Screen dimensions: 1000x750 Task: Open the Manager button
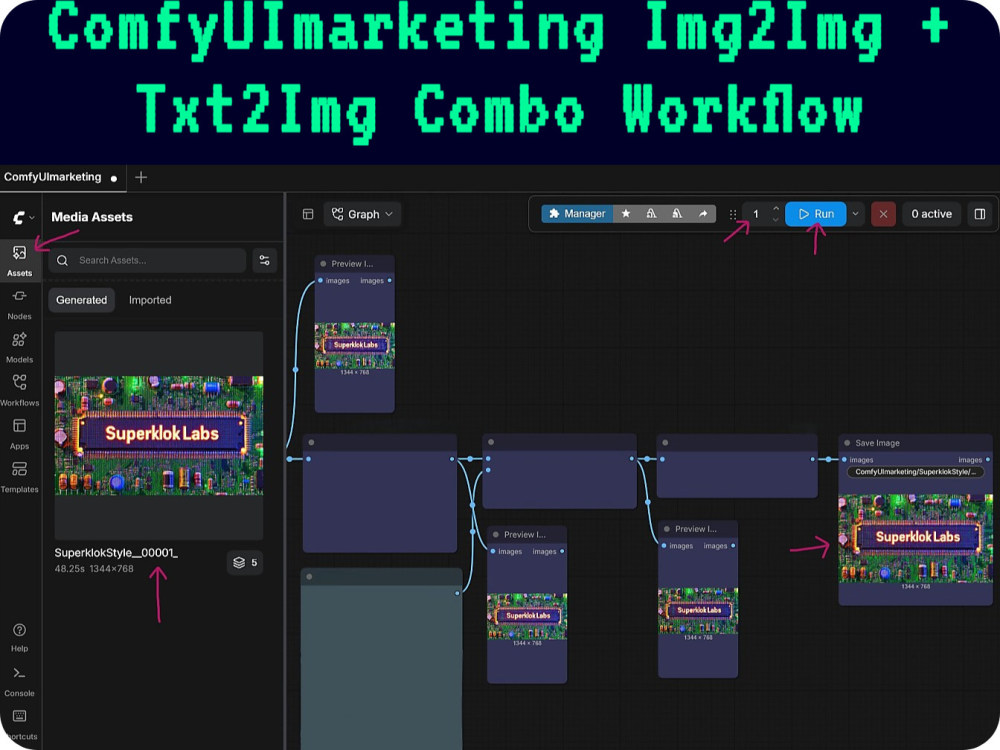(577, 214)
